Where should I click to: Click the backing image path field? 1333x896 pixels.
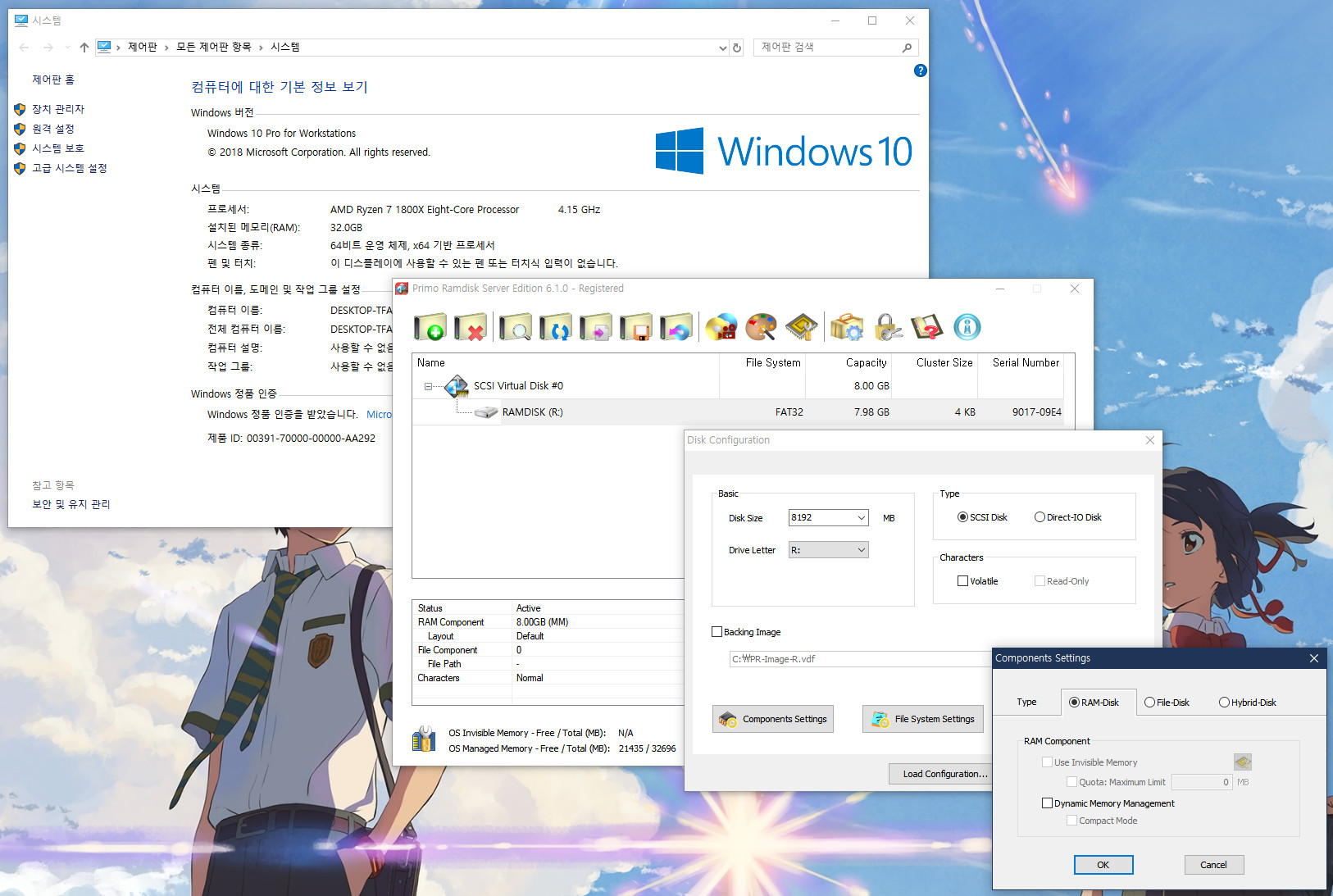click(859, 659)
